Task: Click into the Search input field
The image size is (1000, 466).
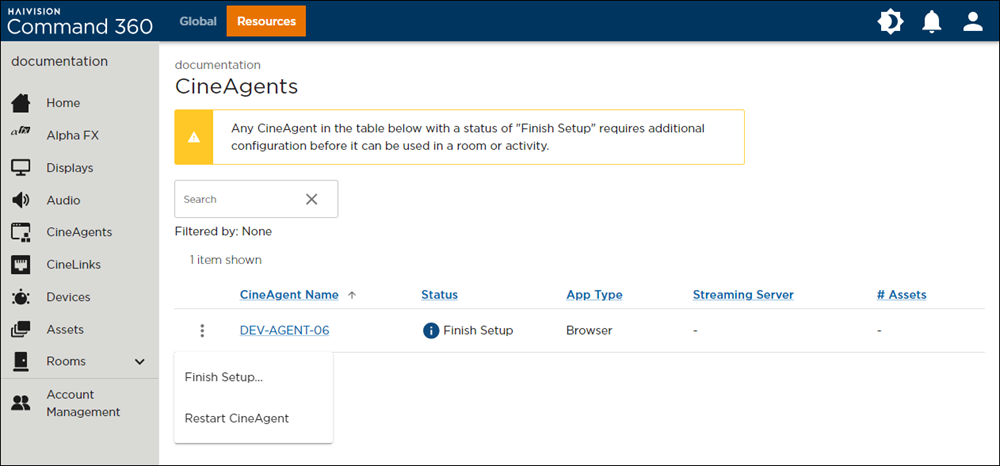Action: click(x=236, y=199)
